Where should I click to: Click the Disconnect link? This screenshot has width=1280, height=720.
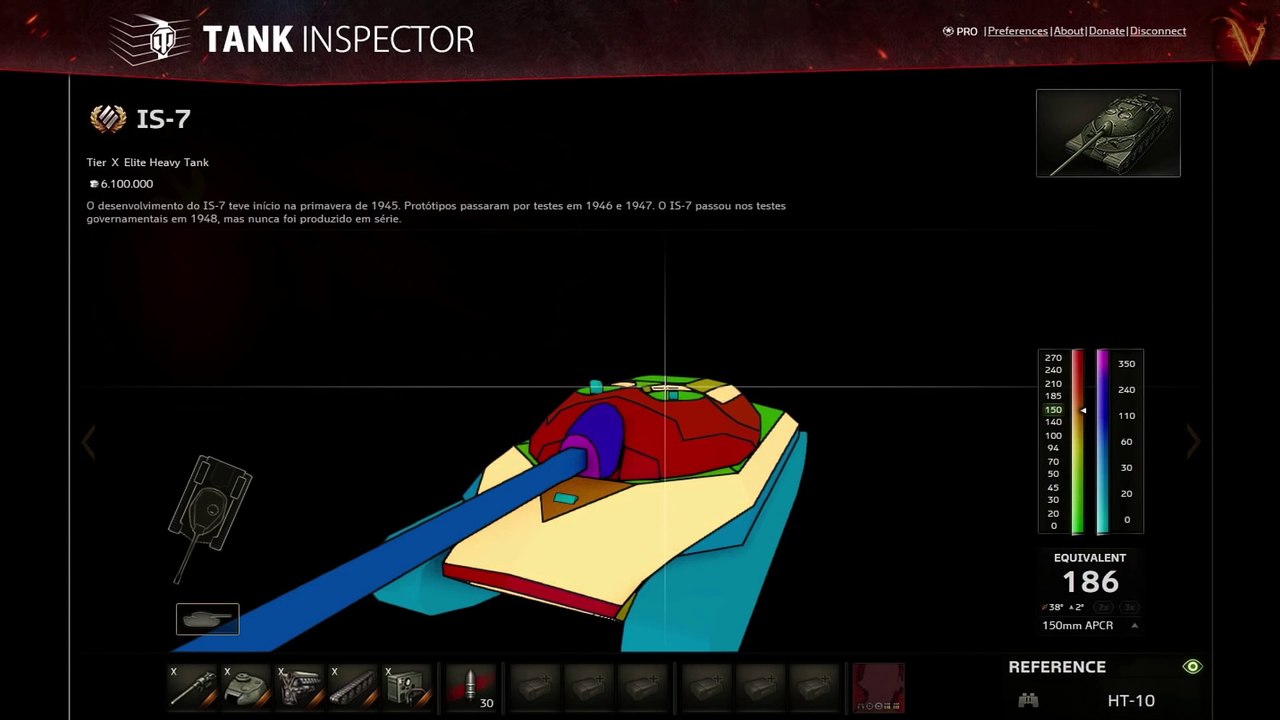[1158, 31]
